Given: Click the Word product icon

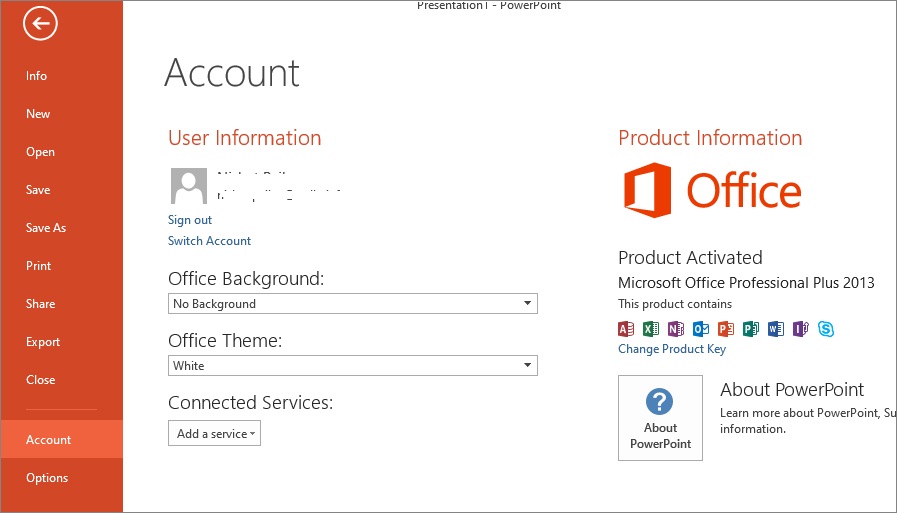Looking at the screenshot, I should click(776, 329).
